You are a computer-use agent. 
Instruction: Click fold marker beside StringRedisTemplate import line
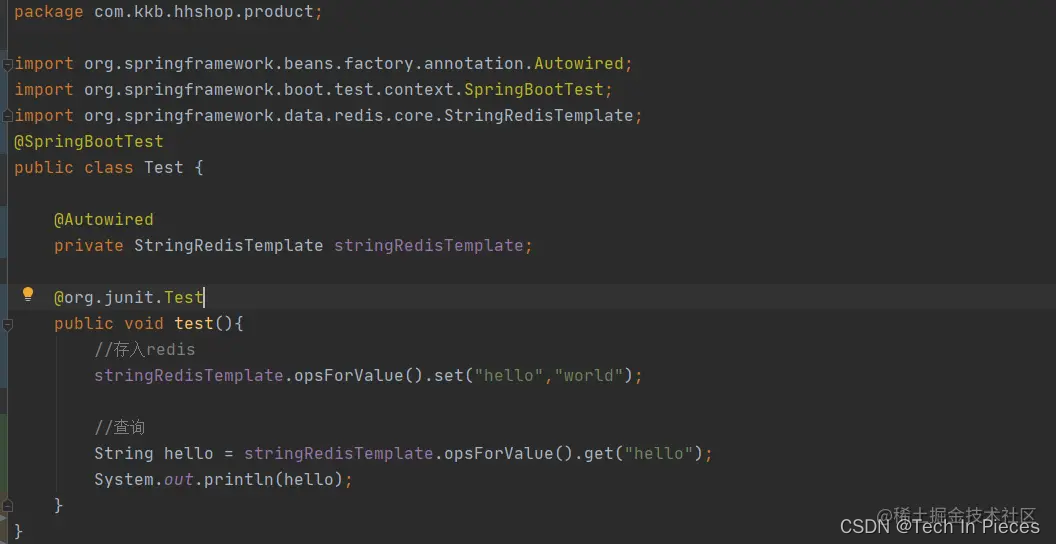coord(7,116)
